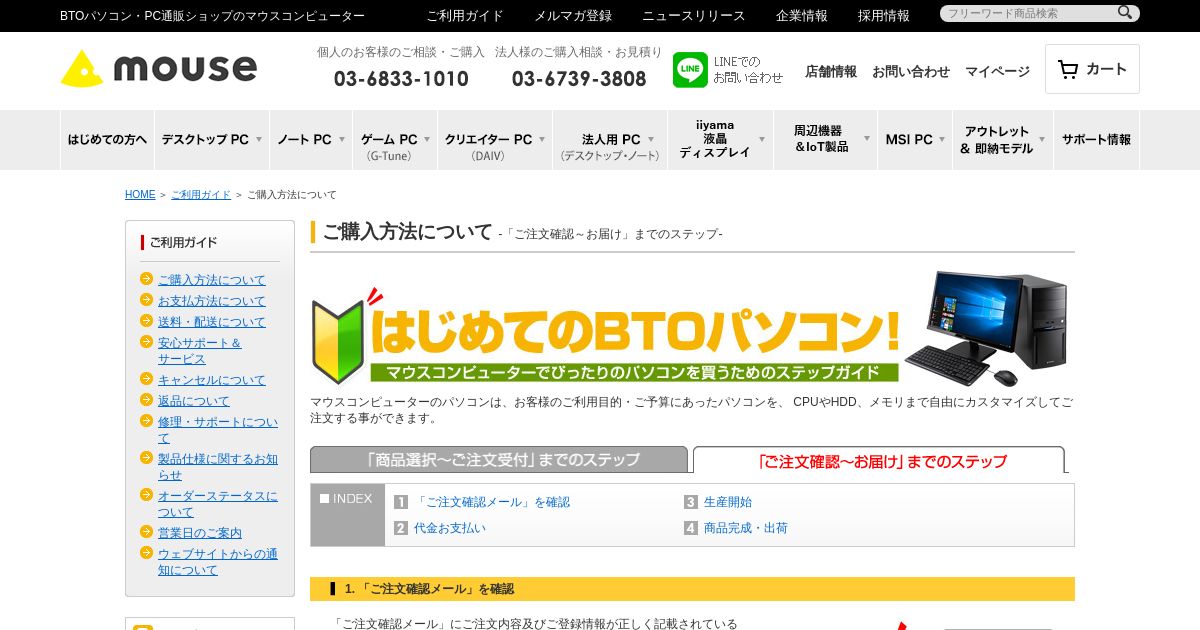This screenshot has height=630, width=1200.
Task: Open sidebar link お支払方法について
Action: [x=212, y=301]
